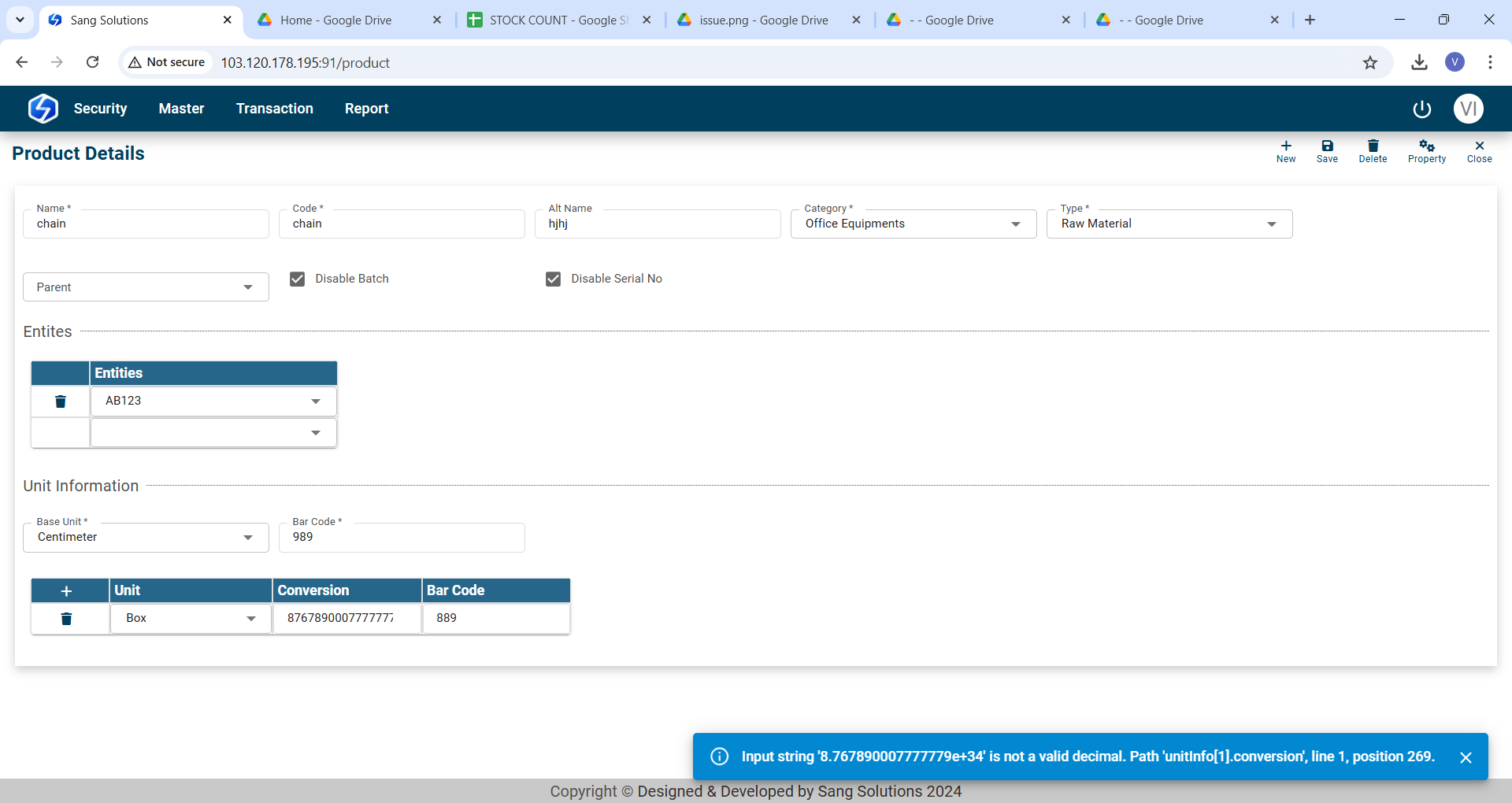Image resolution: width=1512 pixels, height=803 pixels.
Task: Add a unit row with the plus icon
Action: [67, 591]
